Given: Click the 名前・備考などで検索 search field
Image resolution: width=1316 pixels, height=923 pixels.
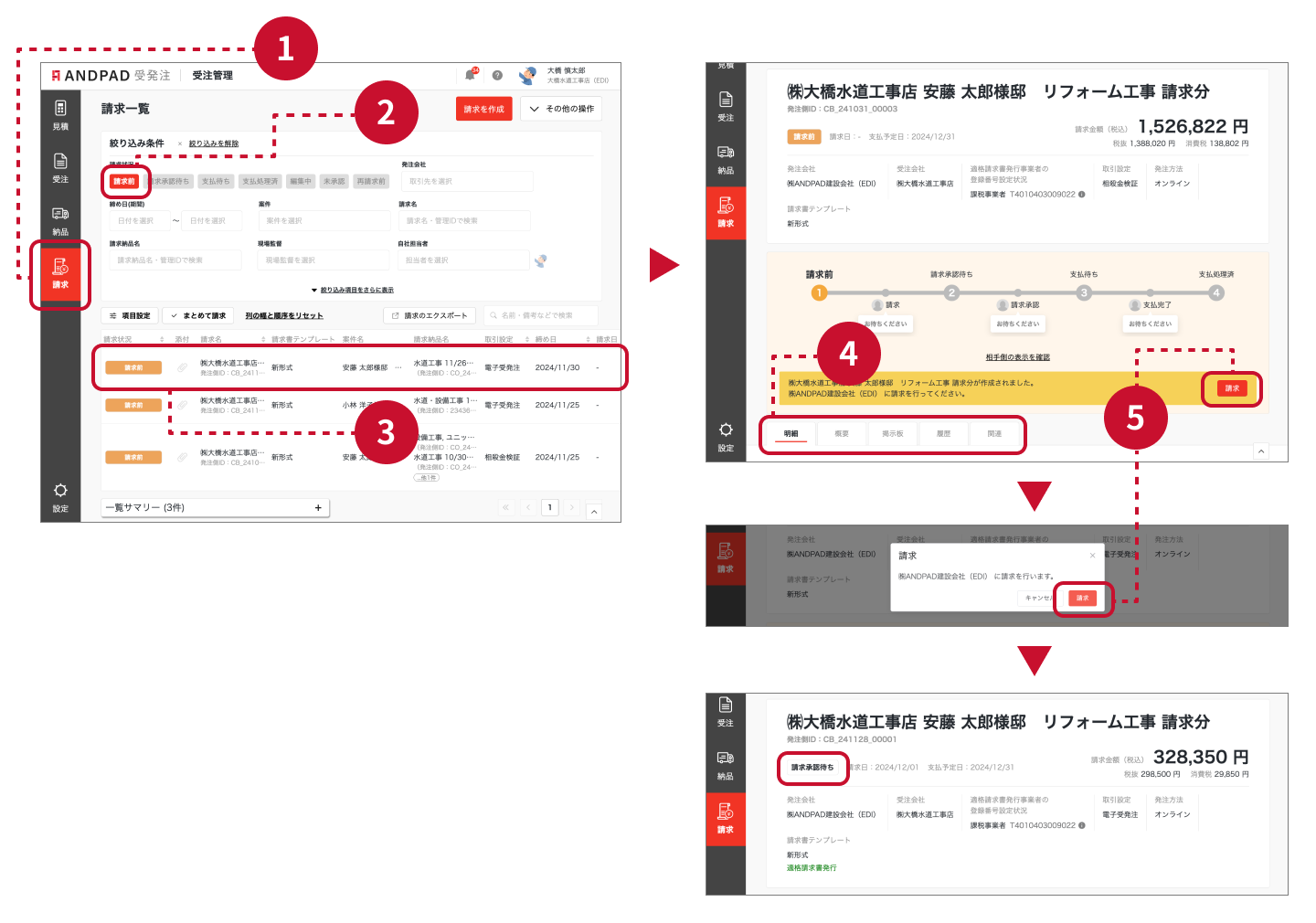Looking at the screenshot, I should tap(541, 315).
